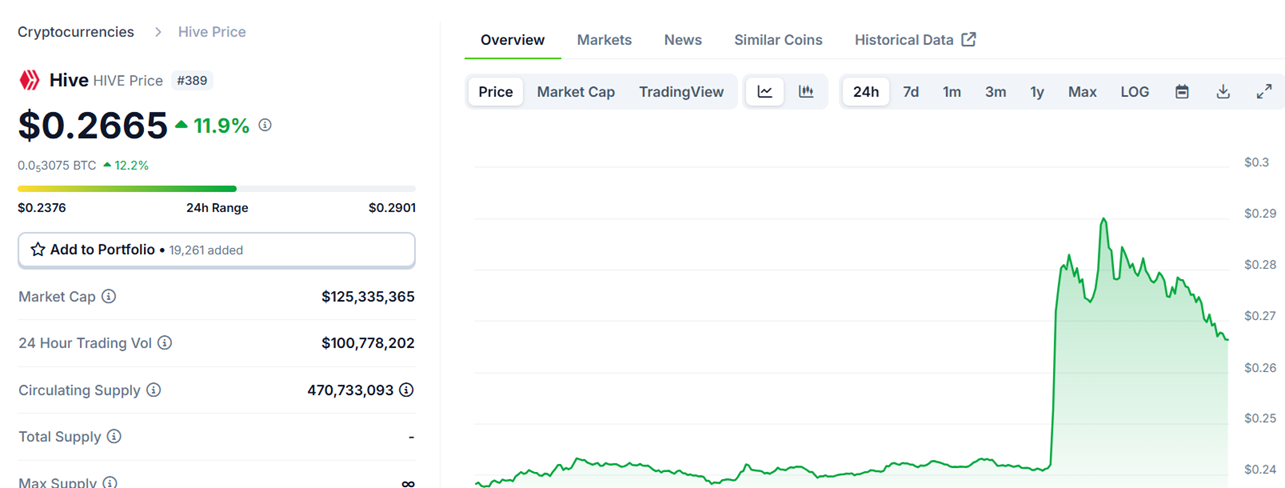The image size is (1285, 488).
Task: Select the 1y time range
Action: pyautogui.click(x=1037, y=92)
